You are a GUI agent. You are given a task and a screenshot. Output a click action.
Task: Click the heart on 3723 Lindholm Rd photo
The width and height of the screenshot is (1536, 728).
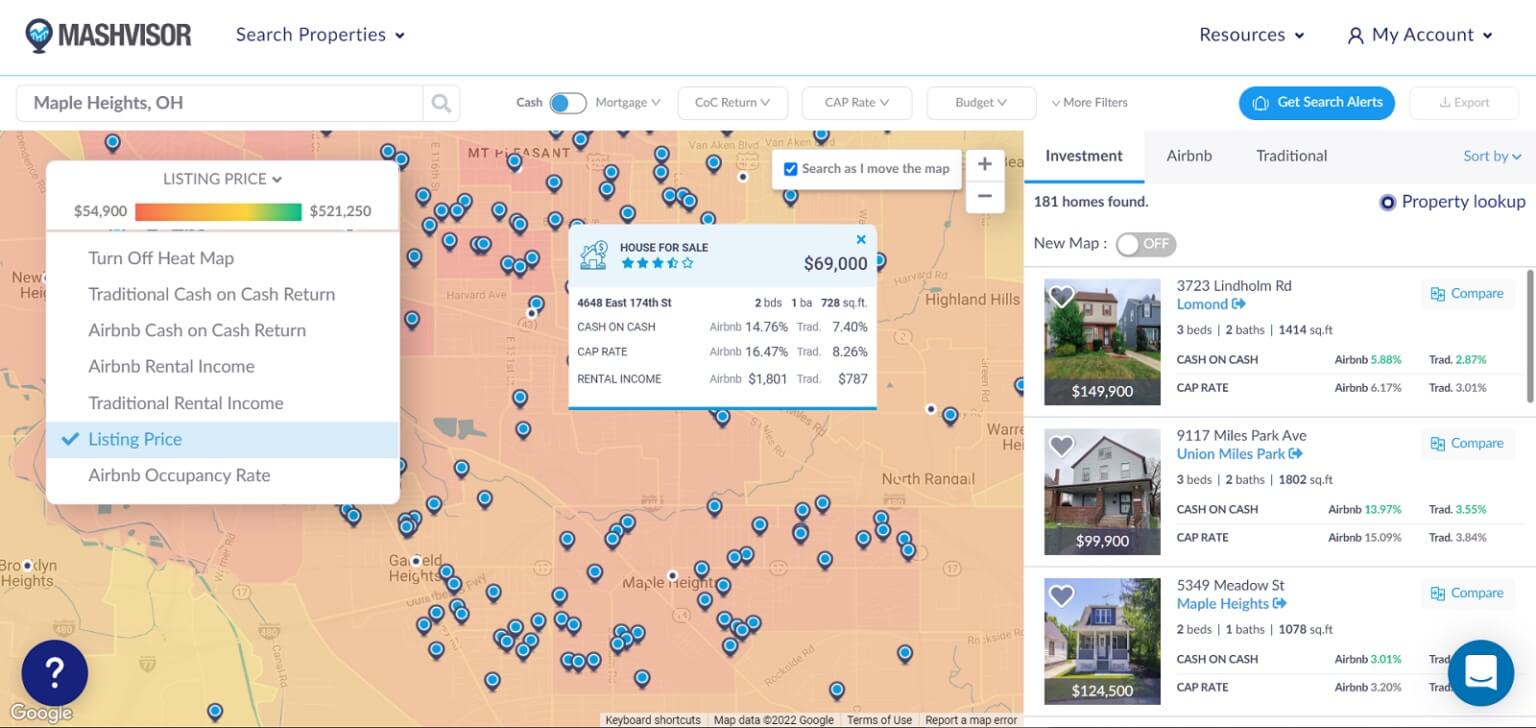pos(1061,296)
